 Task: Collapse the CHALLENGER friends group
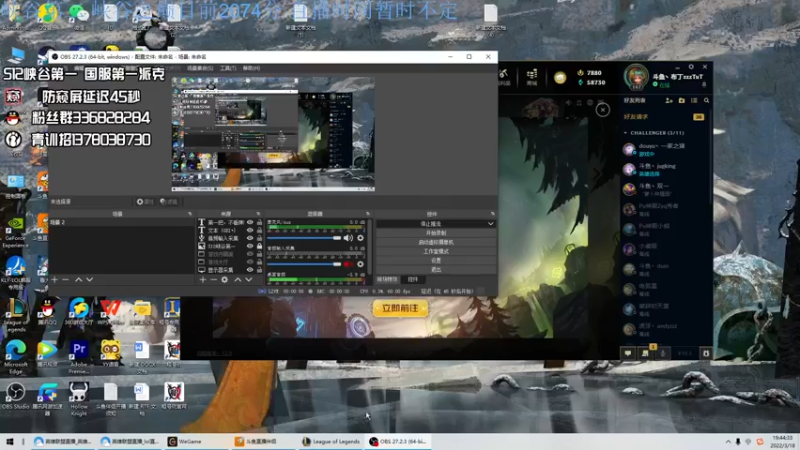(626, 133)
